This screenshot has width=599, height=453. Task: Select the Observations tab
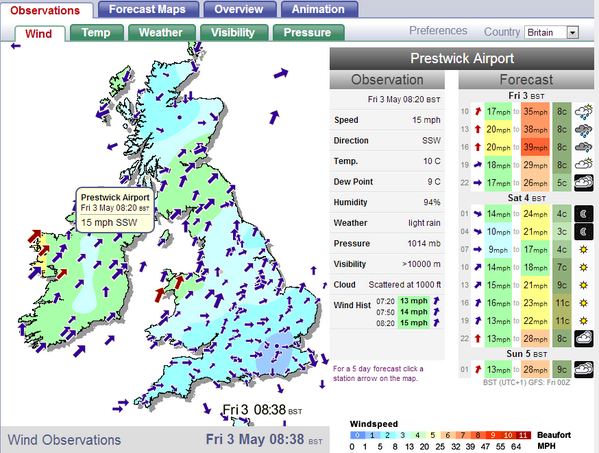pos(45,10)
